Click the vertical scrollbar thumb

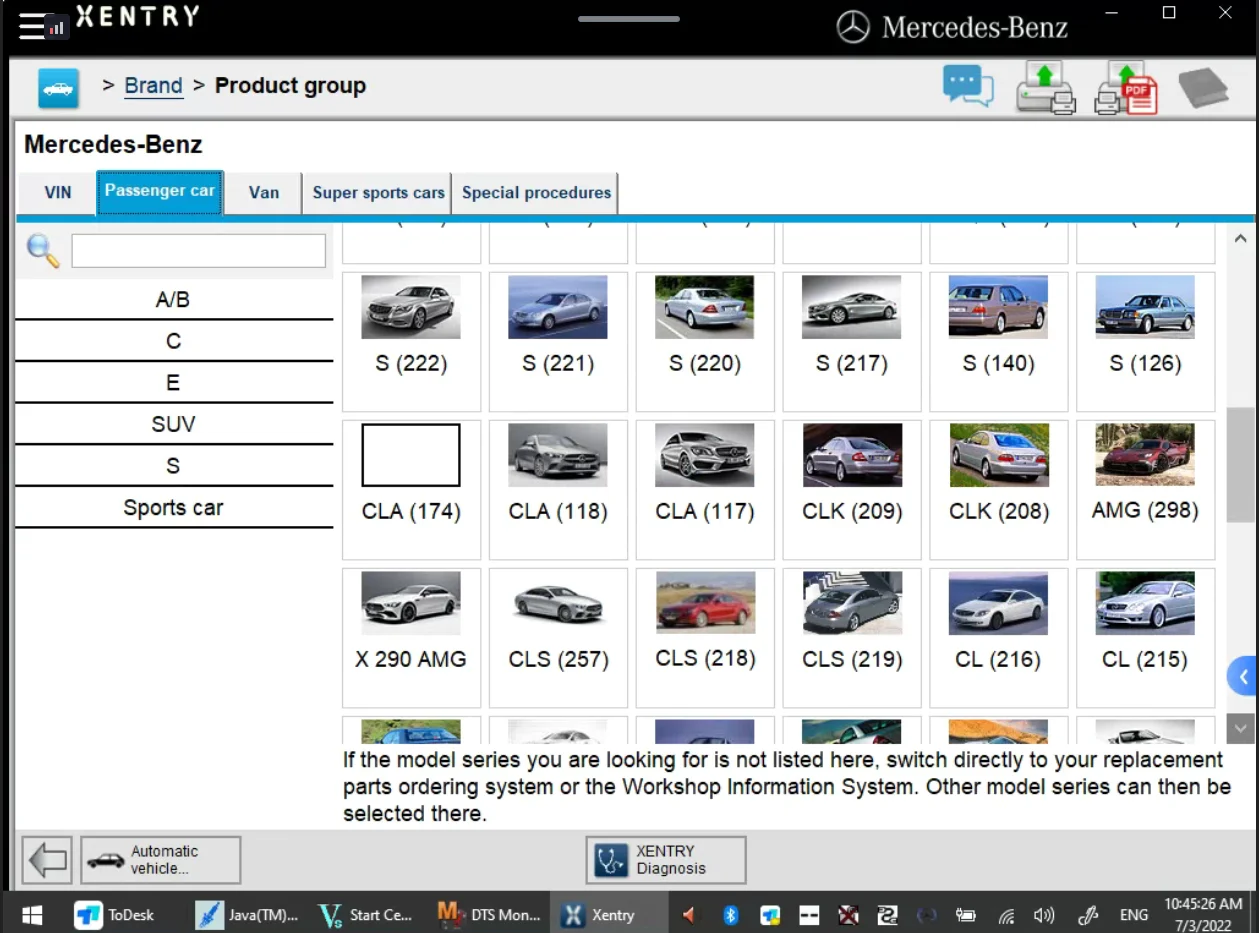tap(1241, 464)
